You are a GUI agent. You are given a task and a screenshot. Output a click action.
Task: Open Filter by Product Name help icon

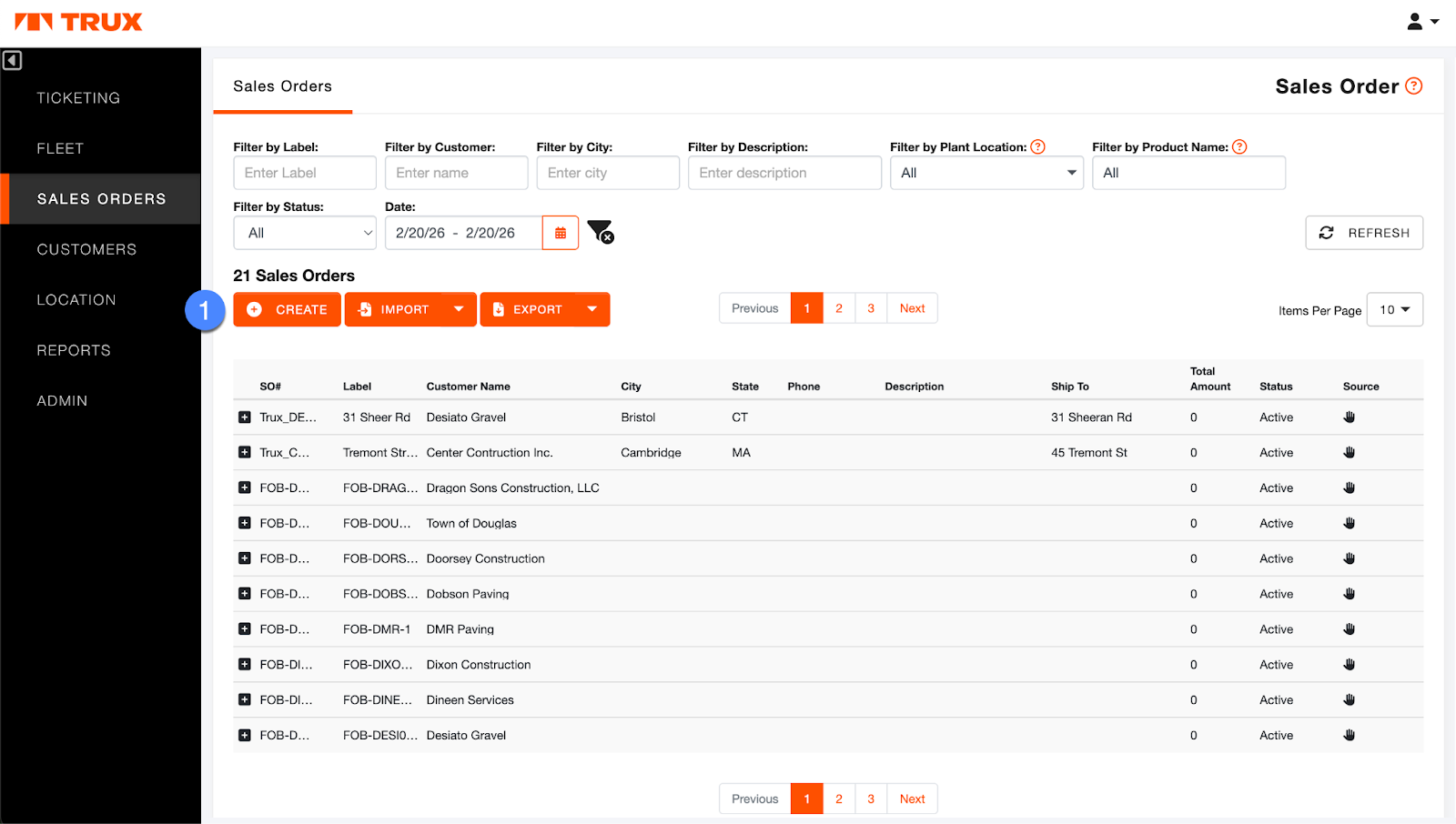point(1239,147)
